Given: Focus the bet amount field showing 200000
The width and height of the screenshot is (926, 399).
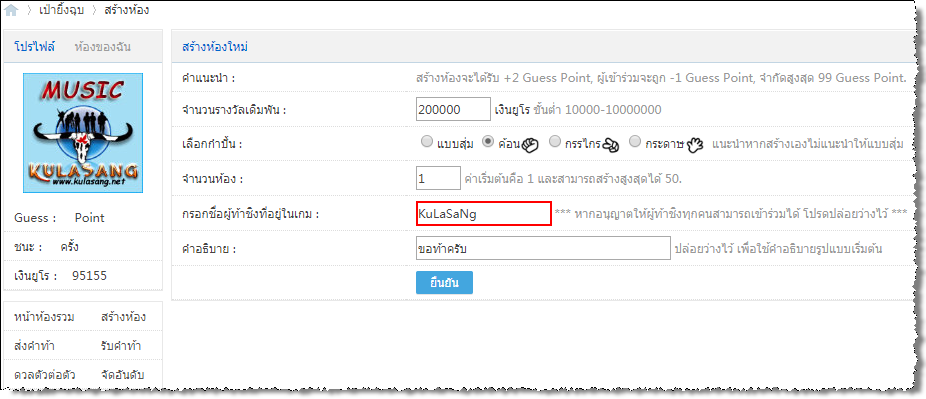Looking at the screenshot, I should click(453, 109).
